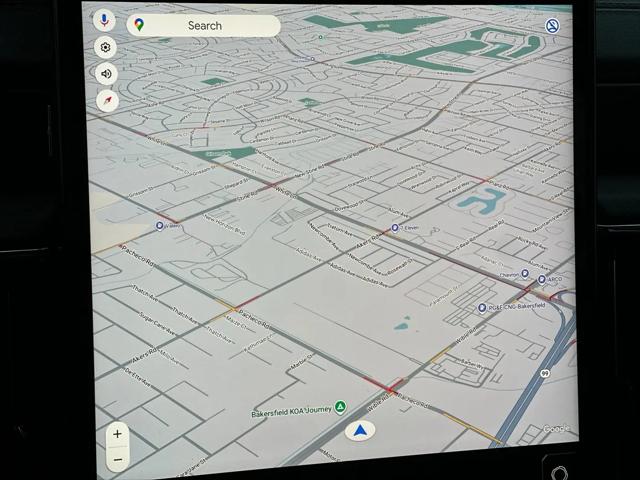
Task: Tap the "PG&E CNG-Bakersfield" label
Action: [516, 306]
